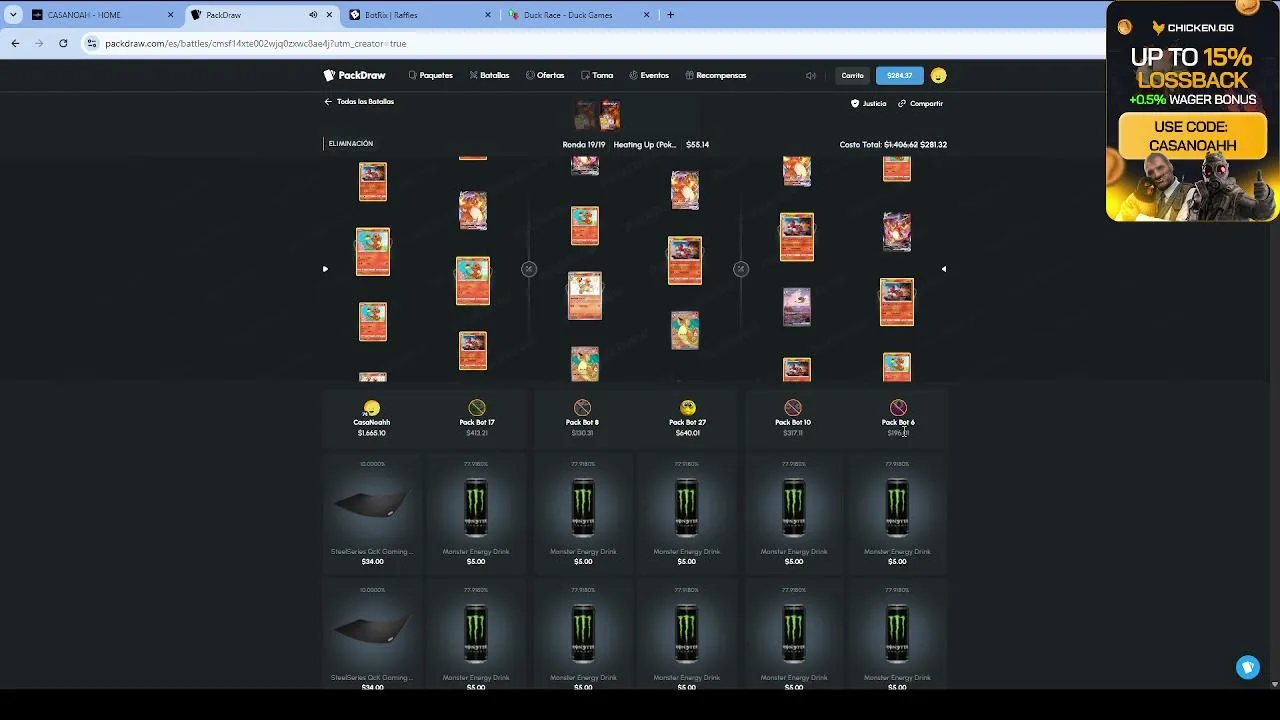Click the highlighted Heating Up pack thumbnail

(609, 115)
